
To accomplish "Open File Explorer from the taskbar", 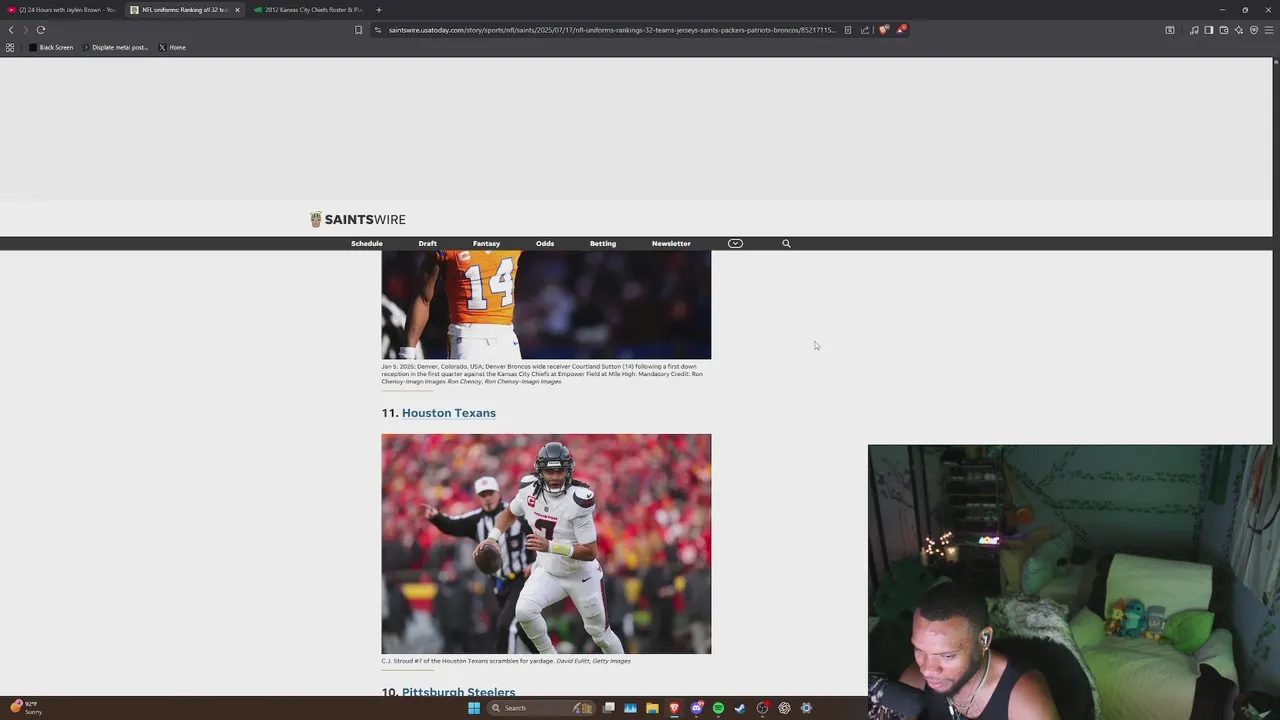I will pyautogui.click(x=652, y=708).
